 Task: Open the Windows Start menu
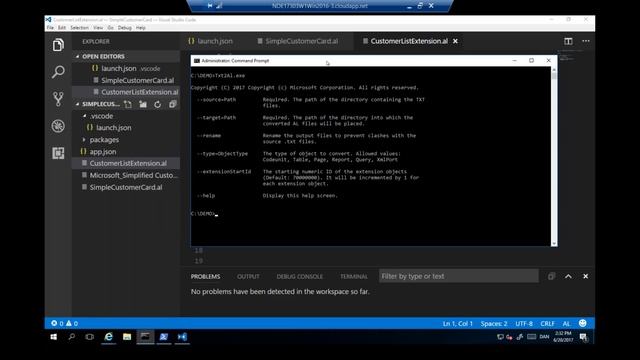pos(53,337)
